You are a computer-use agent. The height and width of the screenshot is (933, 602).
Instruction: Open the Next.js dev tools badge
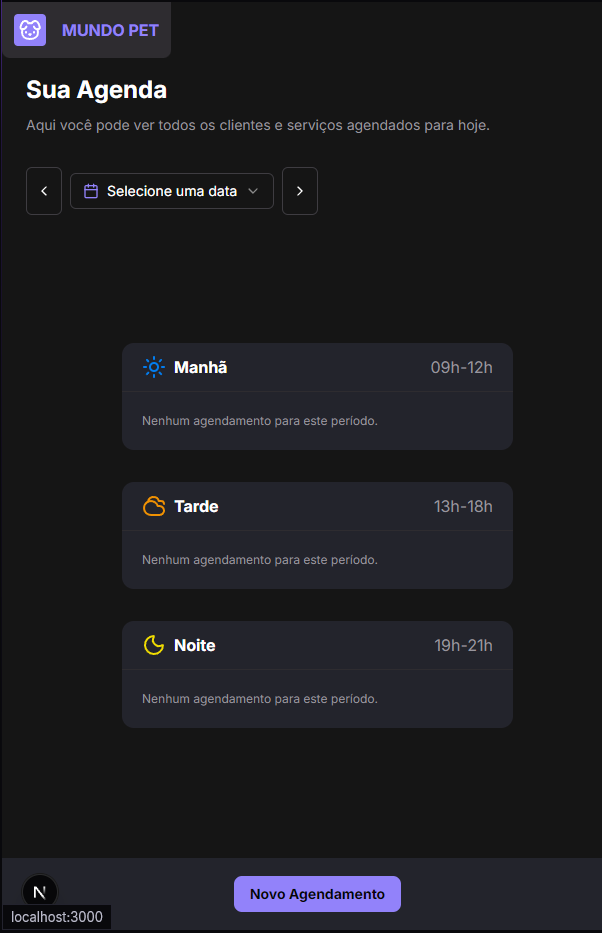(40, 891)
